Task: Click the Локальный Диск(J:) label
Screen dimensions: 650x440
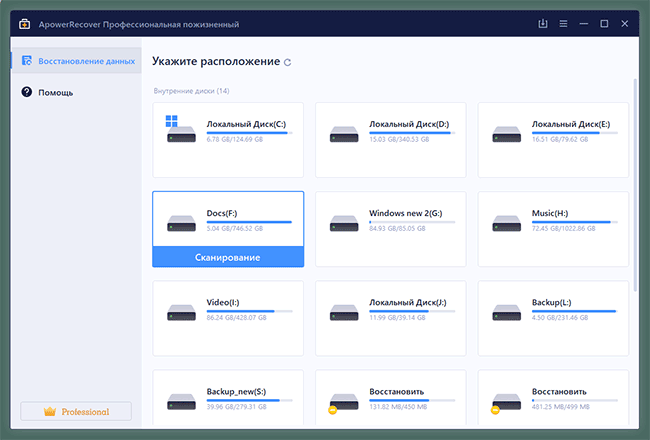Action: click(408, 302)
